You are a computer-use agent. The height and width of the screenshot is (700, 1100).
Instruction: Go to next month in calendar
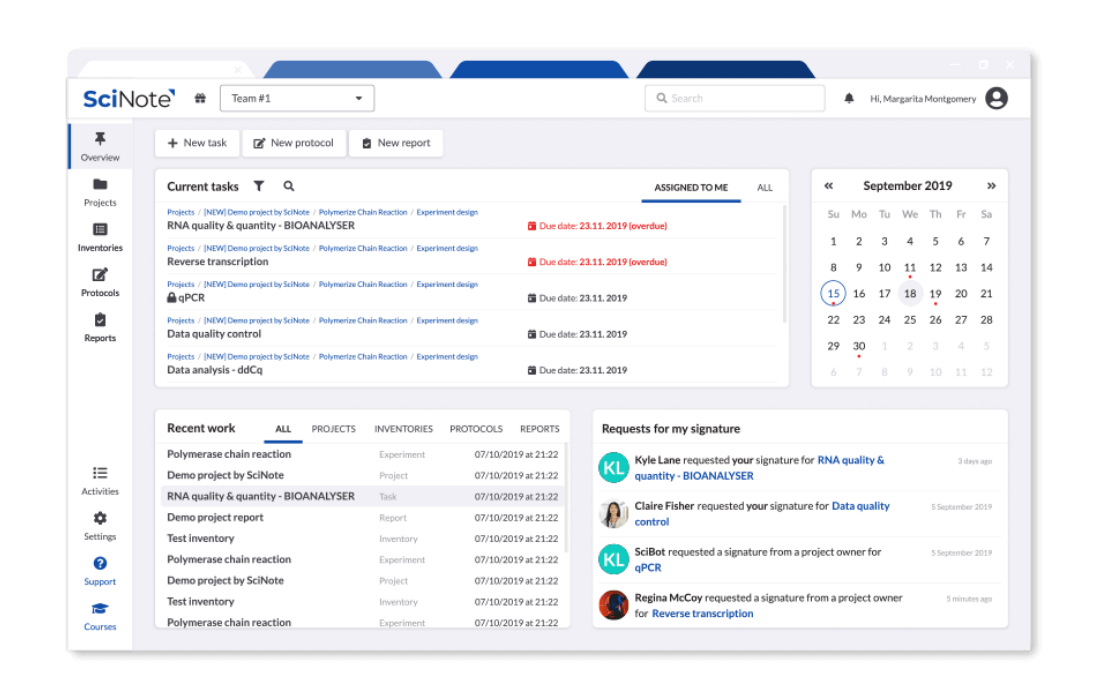pos(991,186)
